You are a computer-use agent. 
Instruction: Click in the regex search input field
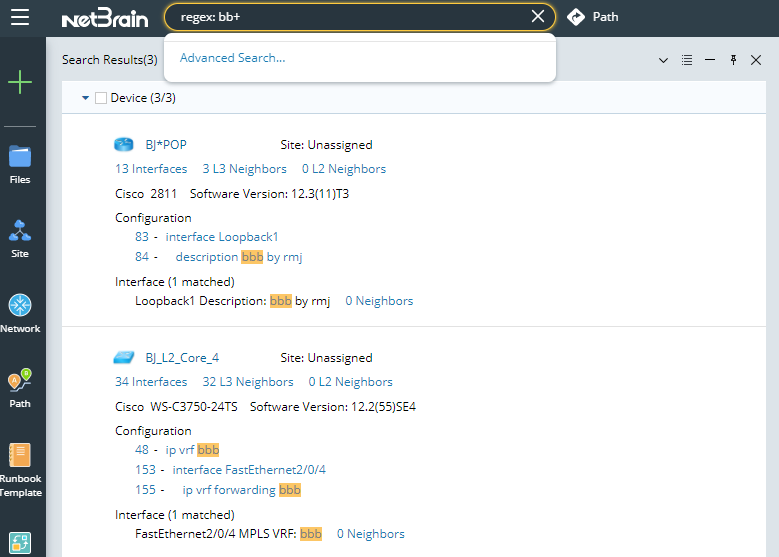[350, 17]
